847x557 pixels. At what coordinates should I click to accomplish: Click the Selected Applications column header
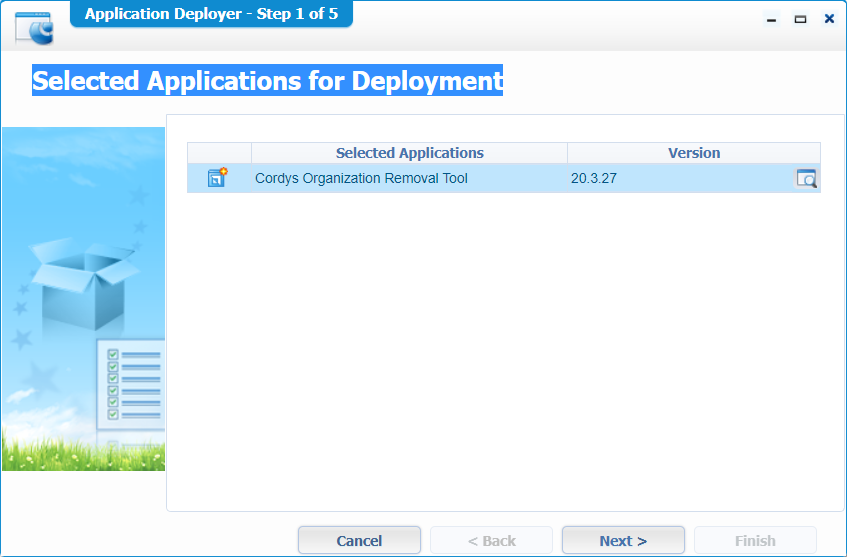pos(409,153)
